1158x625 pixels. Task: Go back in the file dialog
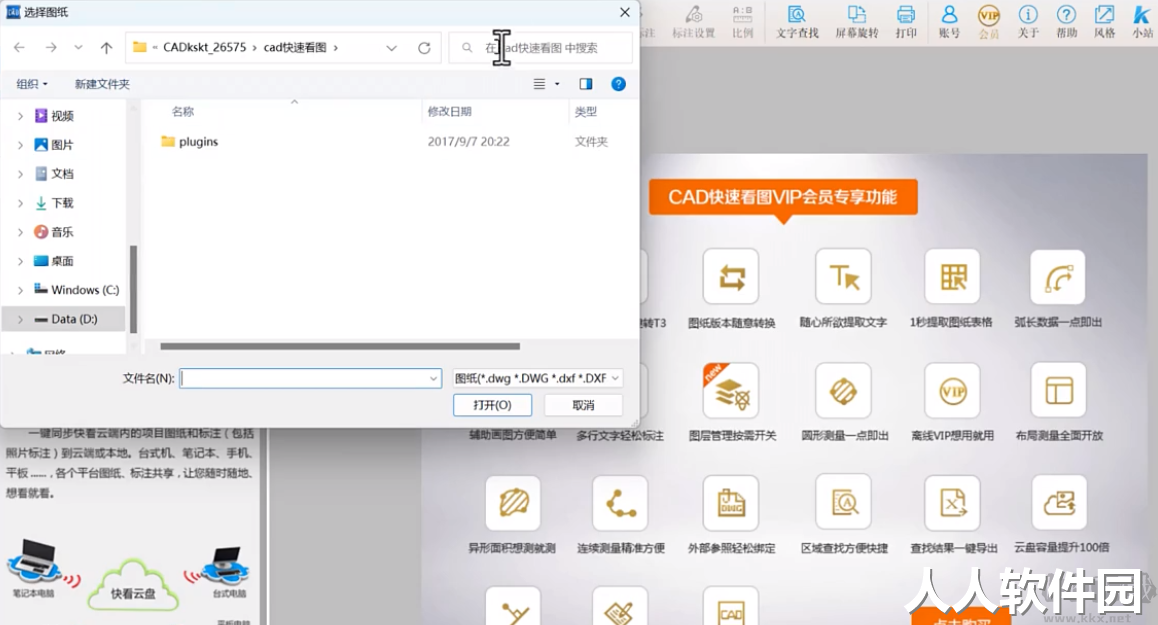tap(19, 47)
